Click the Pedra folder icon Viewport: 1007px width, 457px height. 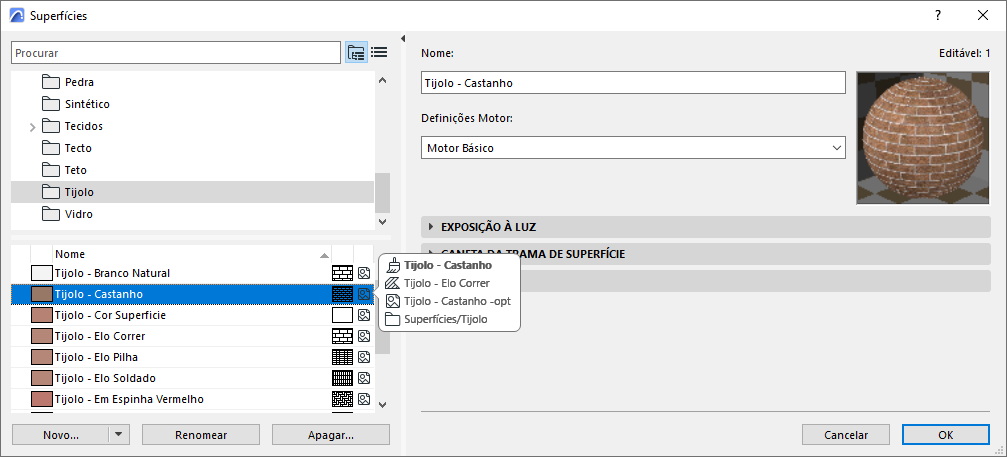pyautogui.click(x=52, y=82)
